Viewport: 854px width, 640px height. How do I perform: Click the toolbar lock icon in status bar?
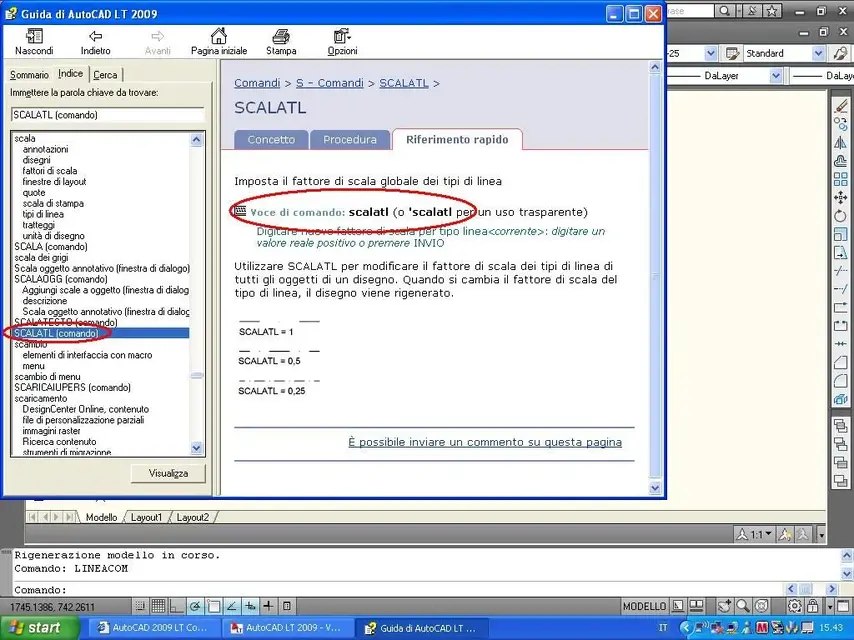coord(812,606)
